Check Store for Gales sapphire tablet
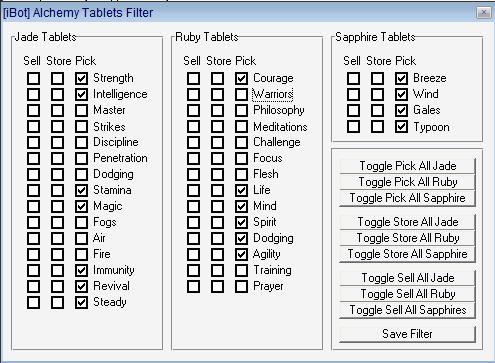The width and height of the screenshot is (495, 363). point(377,110)
